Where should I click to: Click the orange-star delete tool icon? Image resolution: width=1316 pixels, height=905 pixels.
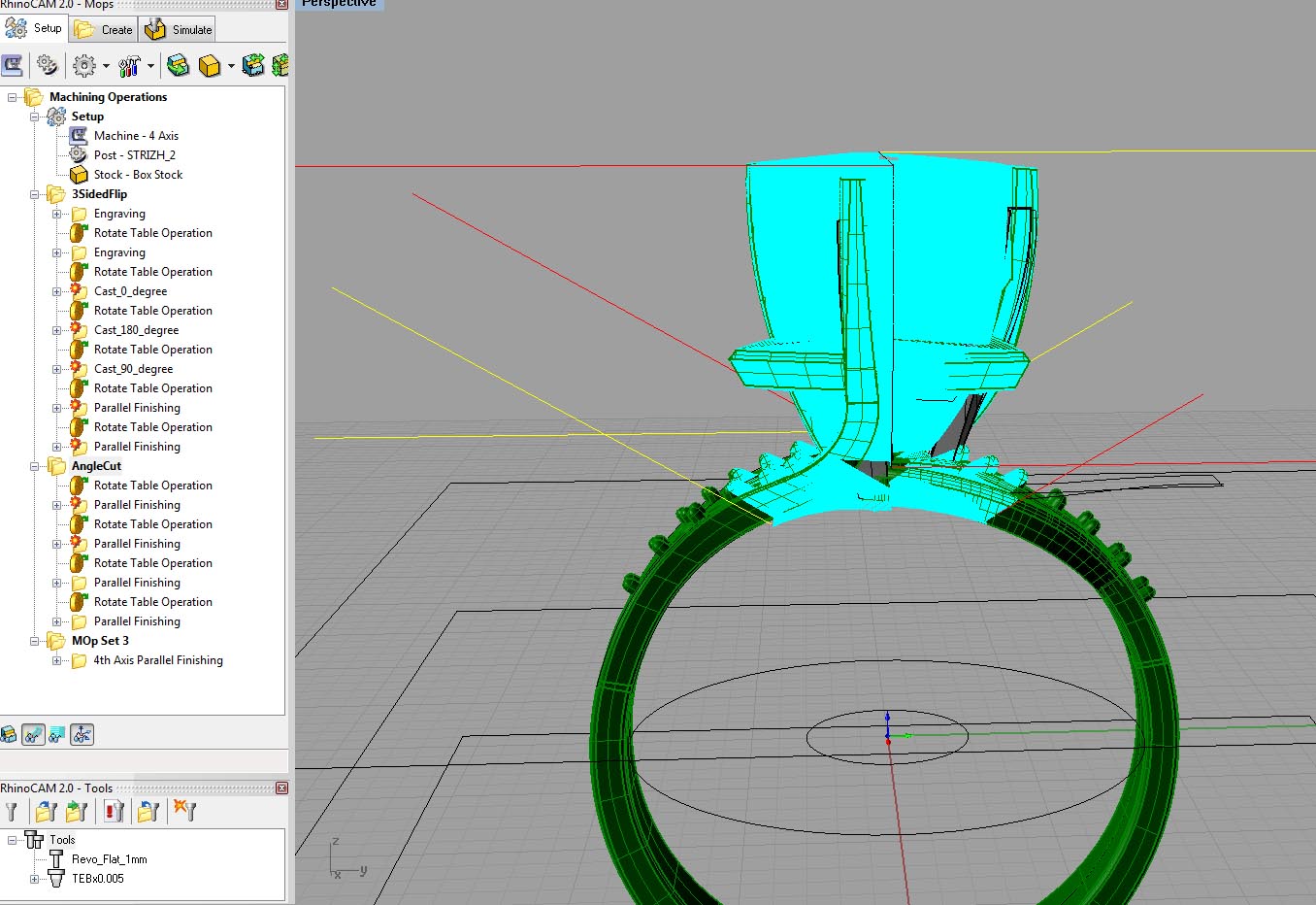pyautogui.click(x=184, y=811)
